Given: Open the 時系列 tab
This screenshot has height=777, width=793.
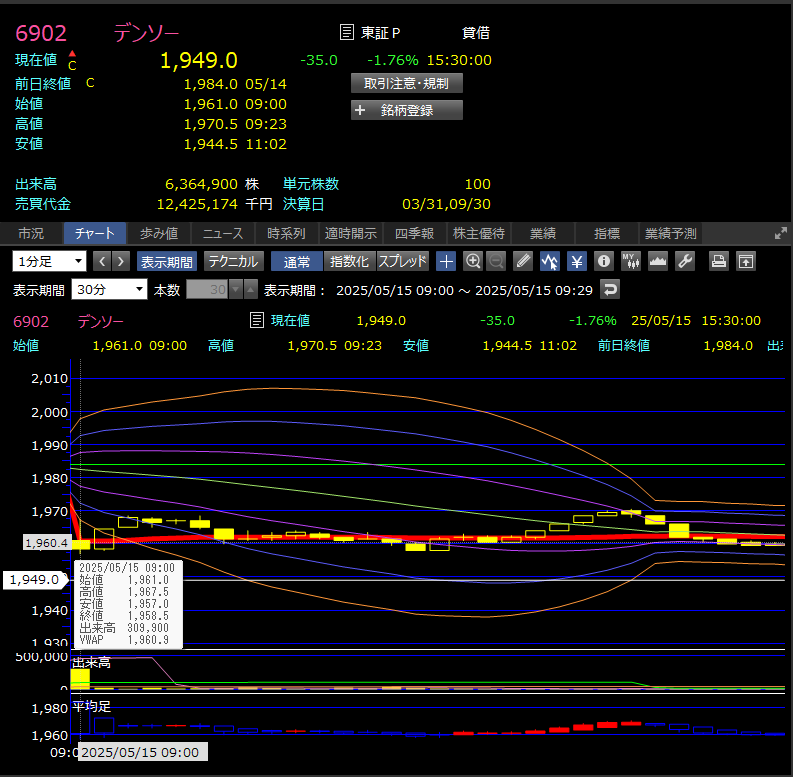Looking at the screenshot, I should coord(286,233).
